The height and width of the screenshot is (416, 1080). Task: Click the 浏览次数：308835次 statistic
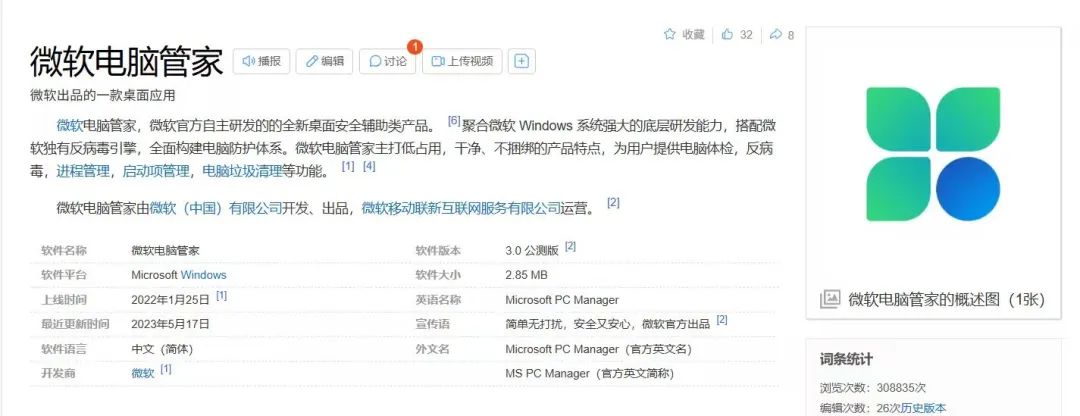point(873,388)
